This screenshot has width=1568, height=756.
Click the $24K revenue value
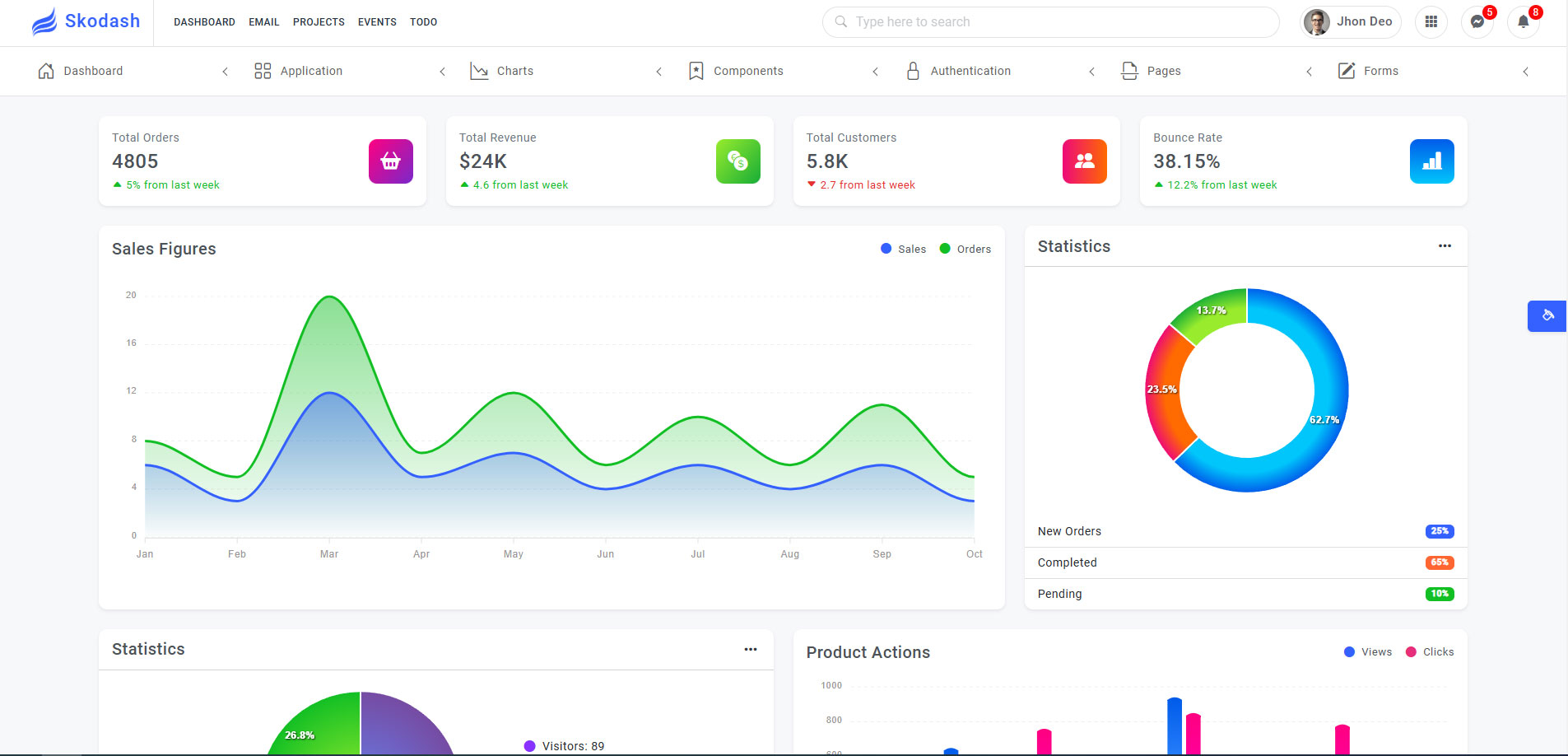(483, 161)
